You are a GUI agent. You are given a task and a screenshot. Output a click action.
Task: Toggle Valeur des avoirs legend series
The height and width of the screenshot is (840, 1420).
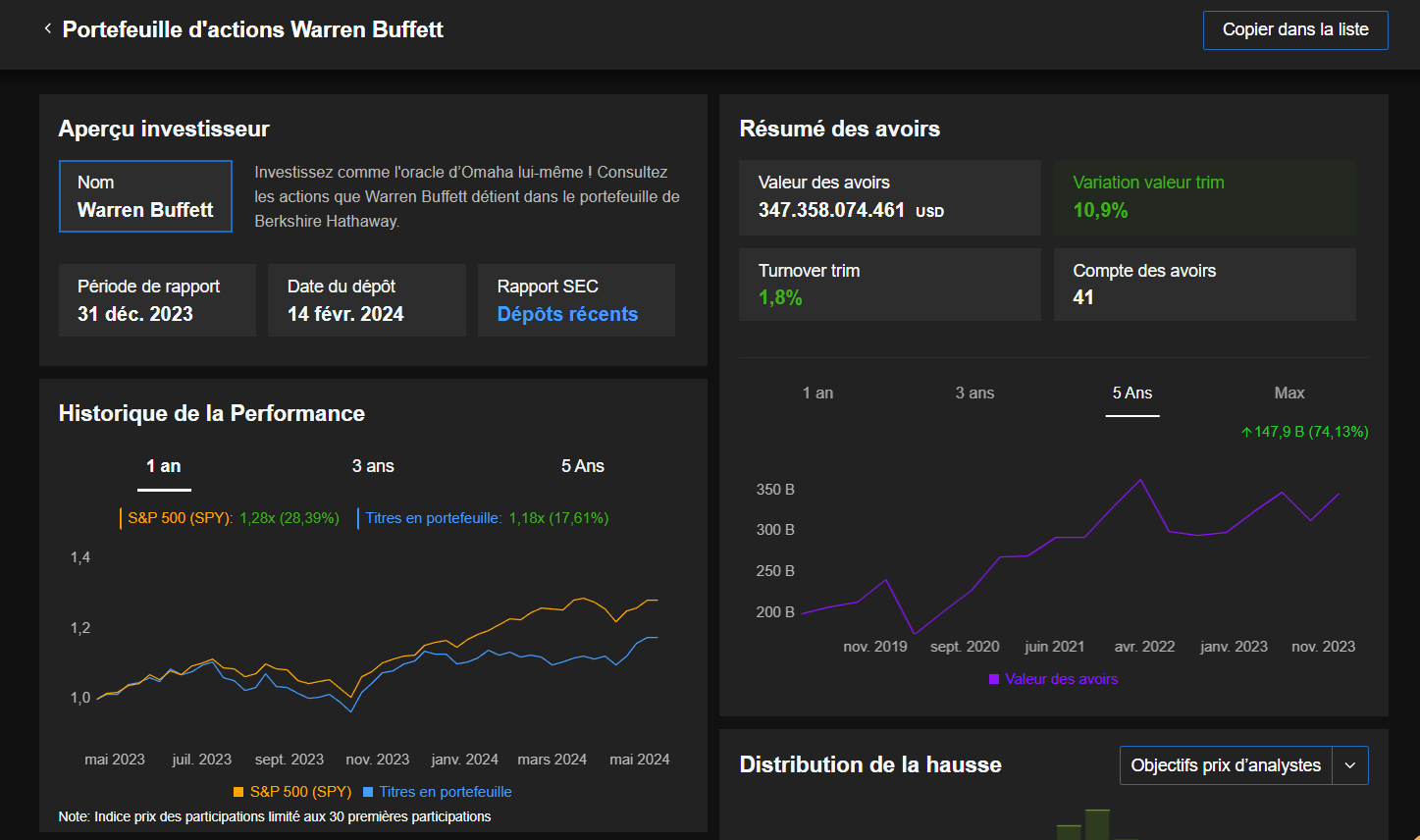click(1054, 679)
